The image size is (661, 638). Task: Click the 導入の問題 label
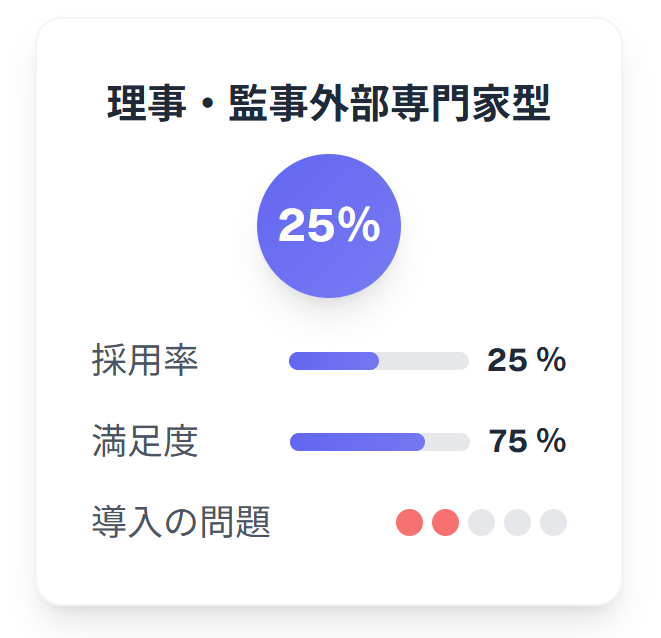(181, 522)
